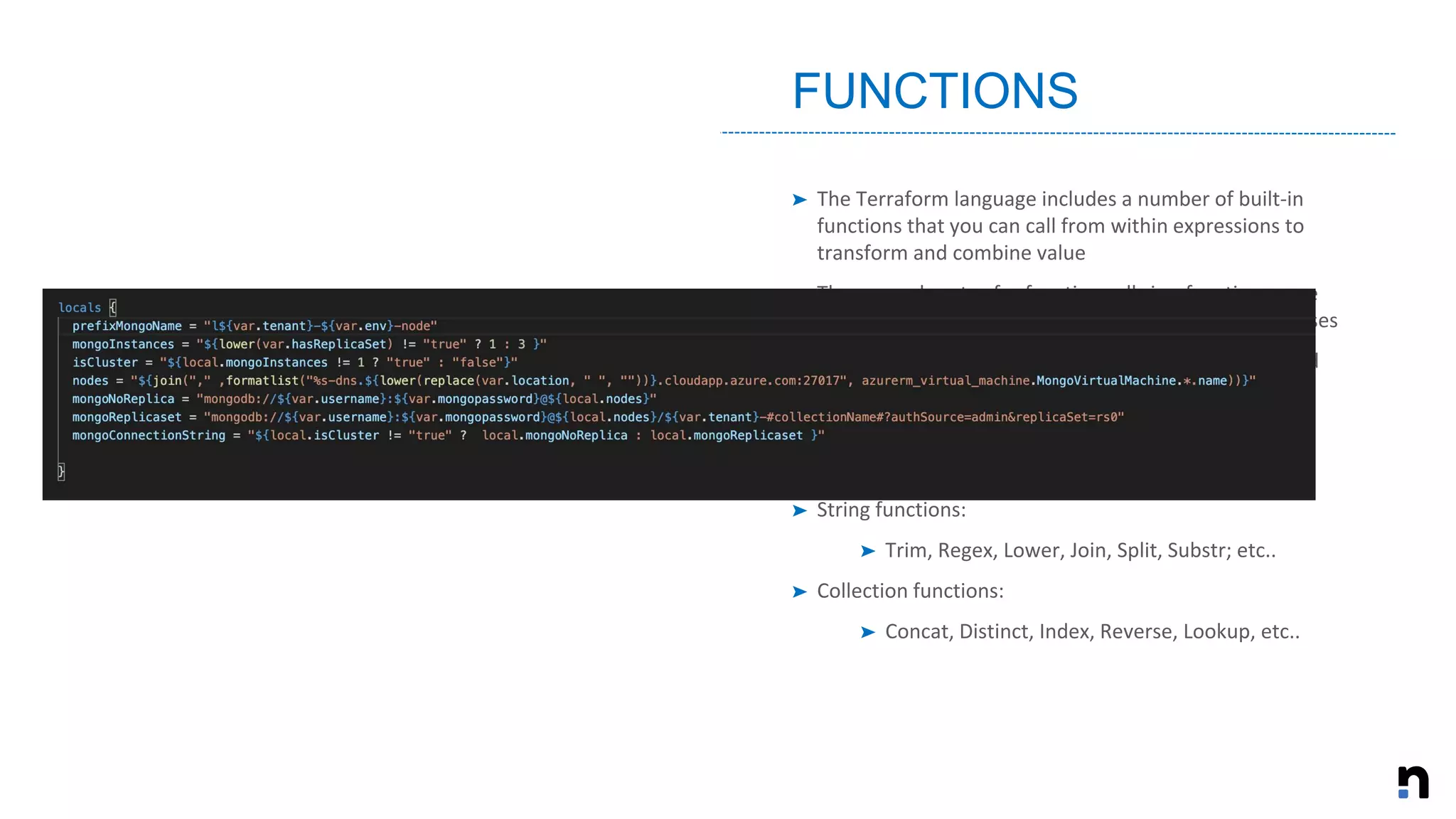
Task: Click the dashed line under the title
Action: 1058,133
